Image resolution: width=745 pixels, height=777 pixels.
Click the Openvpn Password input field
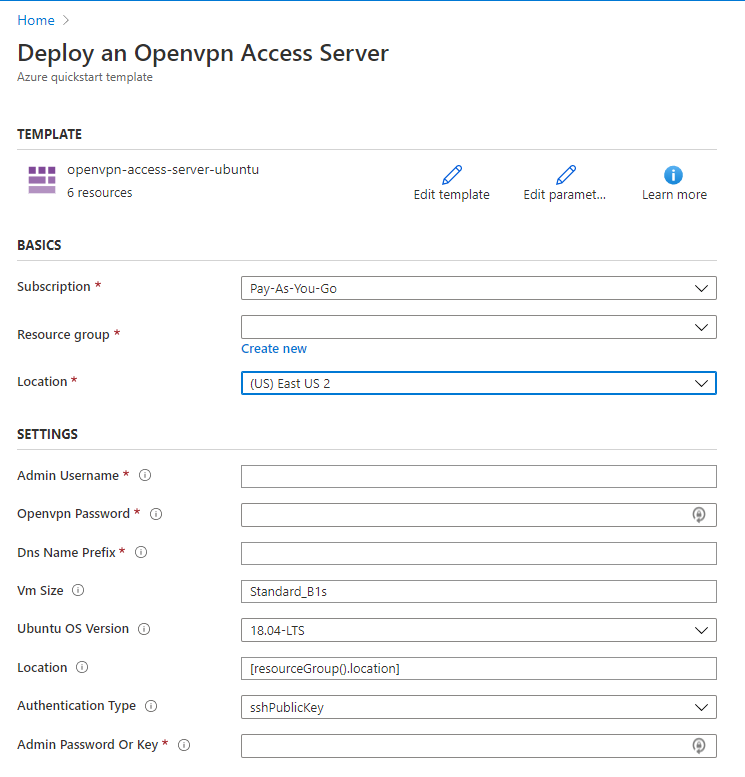(478, 515)
